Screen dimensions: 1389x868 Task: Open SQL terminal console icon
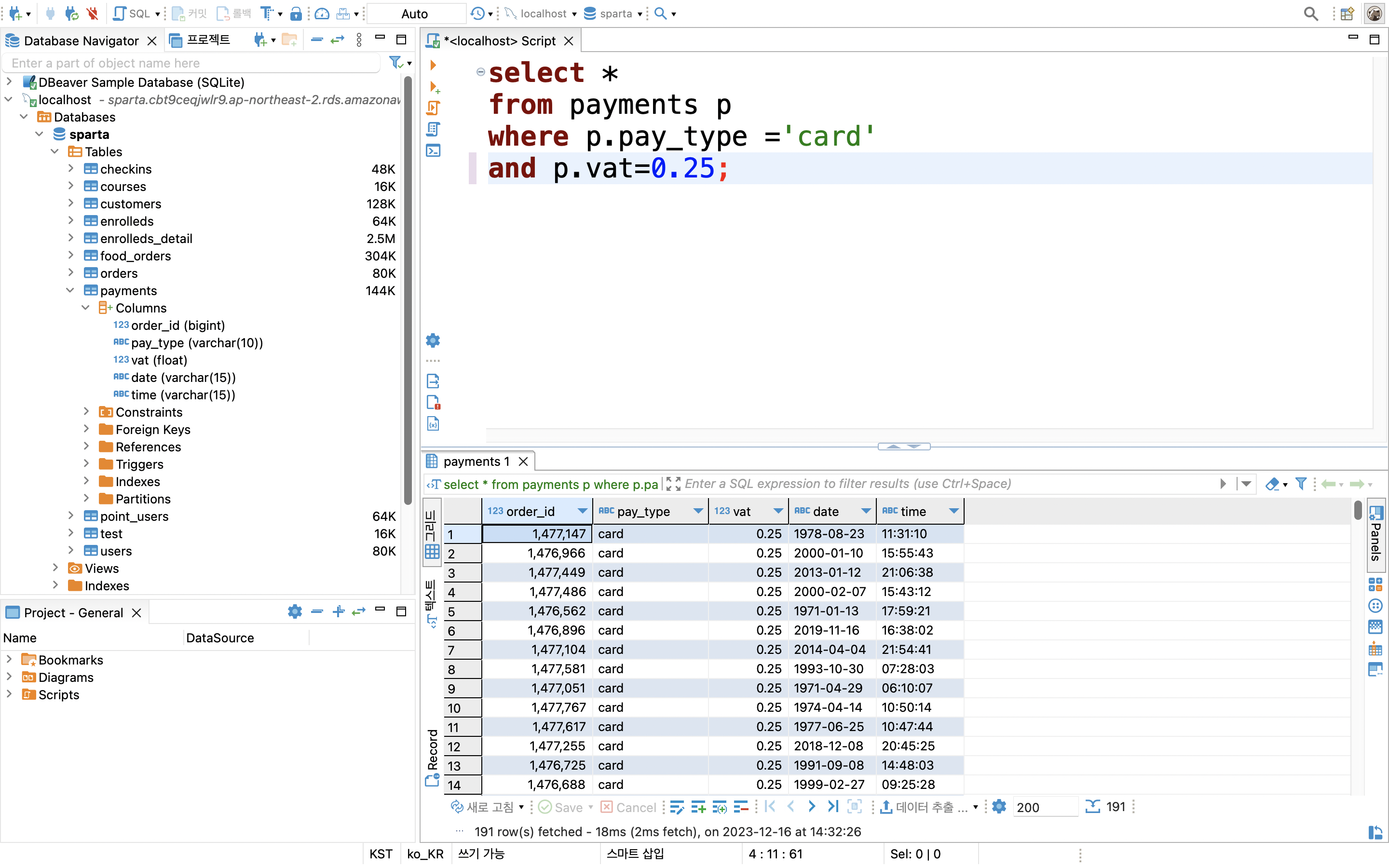click(434, 150)
